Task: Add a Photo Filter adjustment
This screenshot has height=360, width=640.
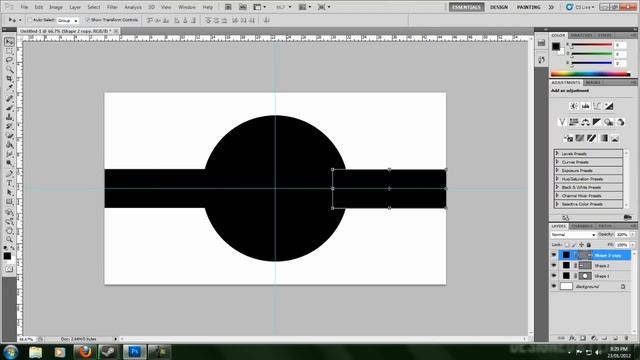Action: coord(609,122)
